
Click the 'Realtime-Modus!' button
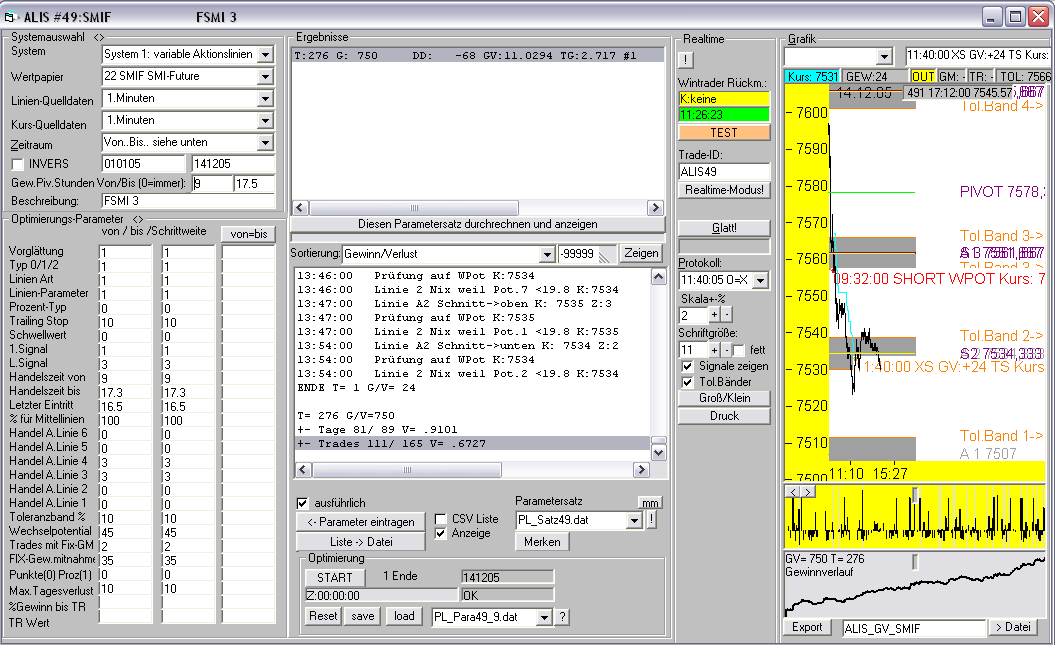pos(724,190)
